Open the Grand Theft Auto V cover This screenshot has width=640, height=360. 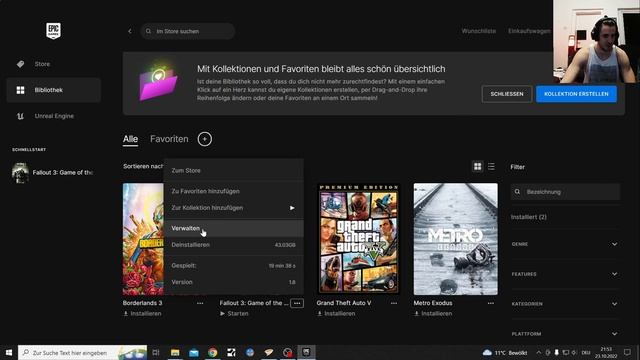[359, 239]
